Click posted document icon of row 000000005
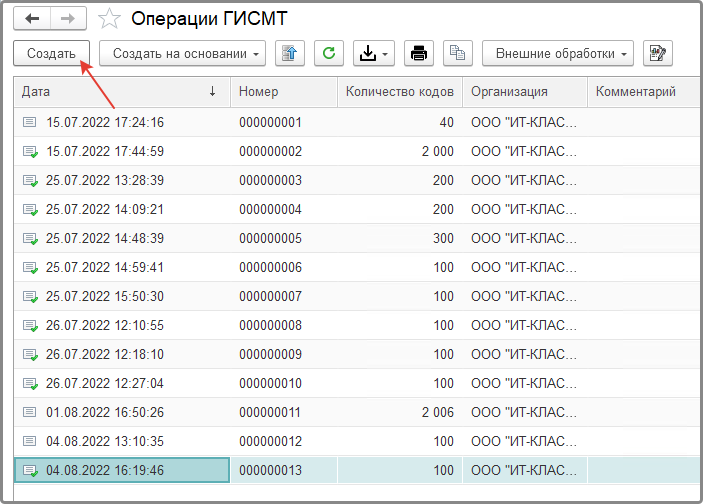The image size is (703, 504). [30, 239]
